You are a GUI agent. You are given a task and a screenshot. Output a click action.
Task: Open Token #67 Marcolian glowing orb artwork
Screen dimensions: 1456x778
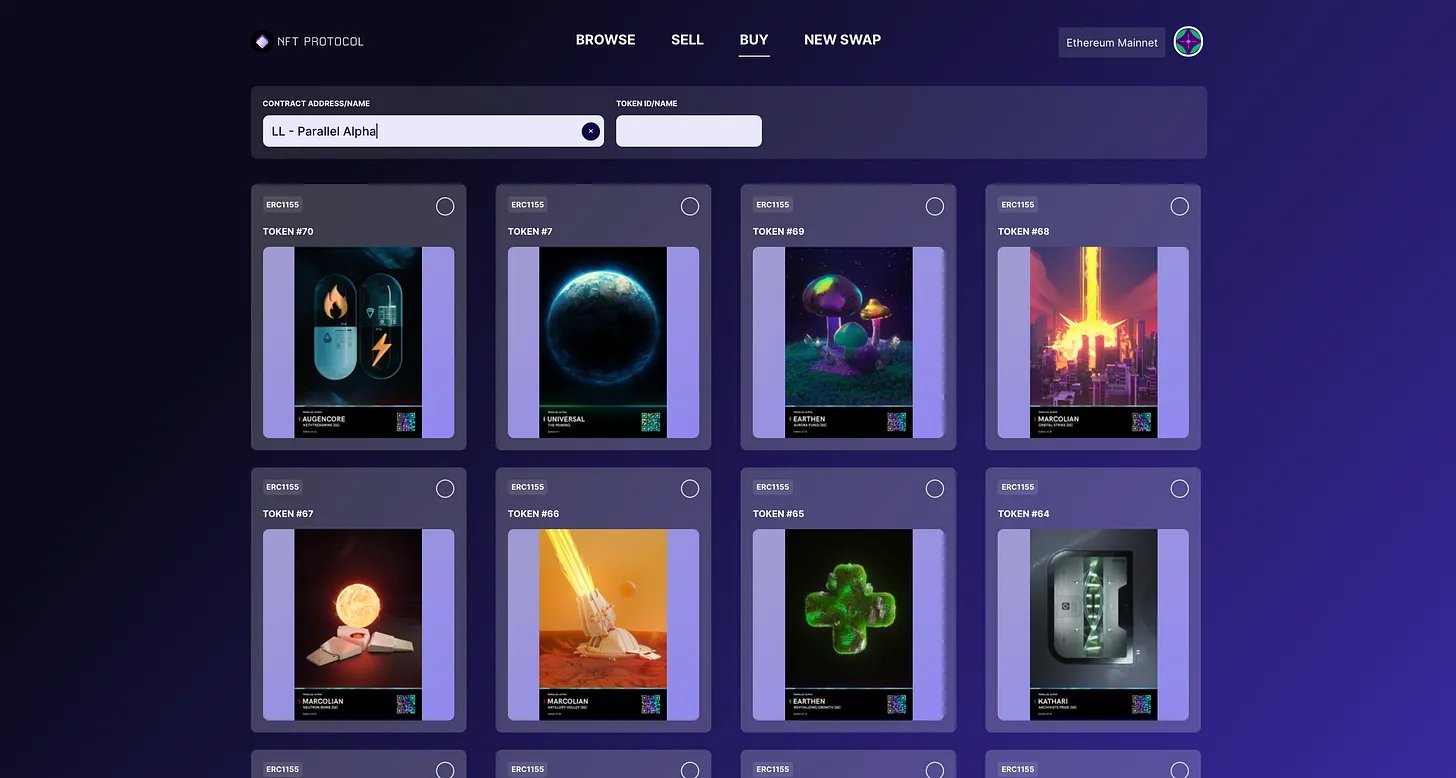point(358,625)
